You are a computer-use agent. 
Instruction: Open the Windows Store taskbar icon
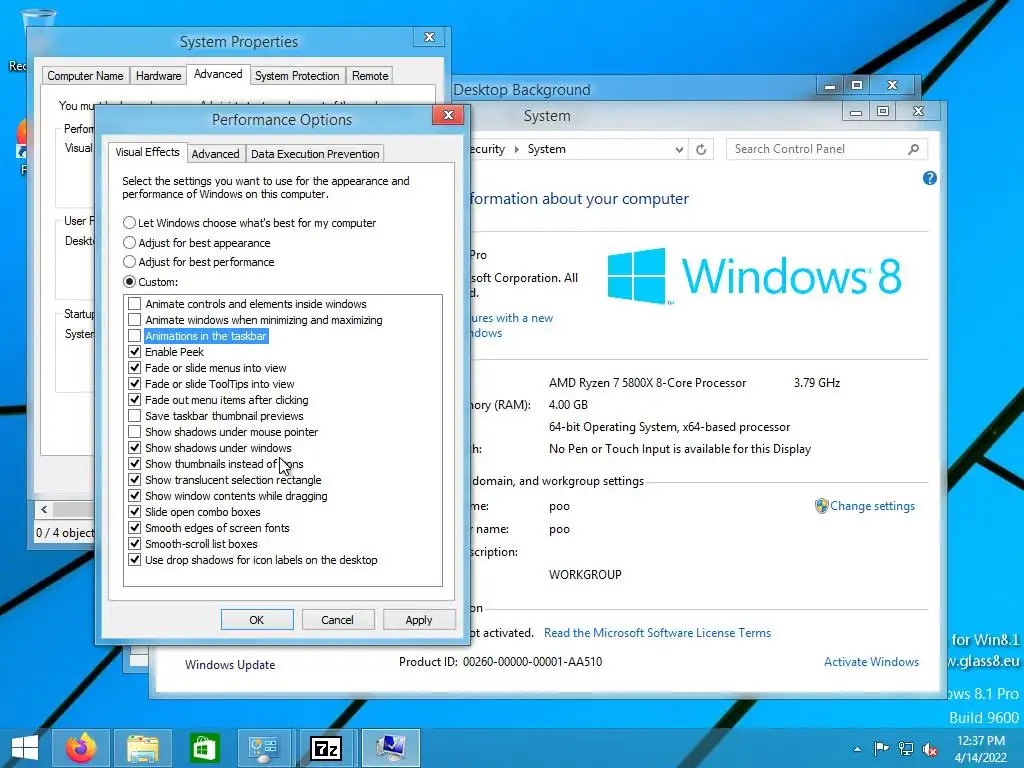click(x=204, y=748)
